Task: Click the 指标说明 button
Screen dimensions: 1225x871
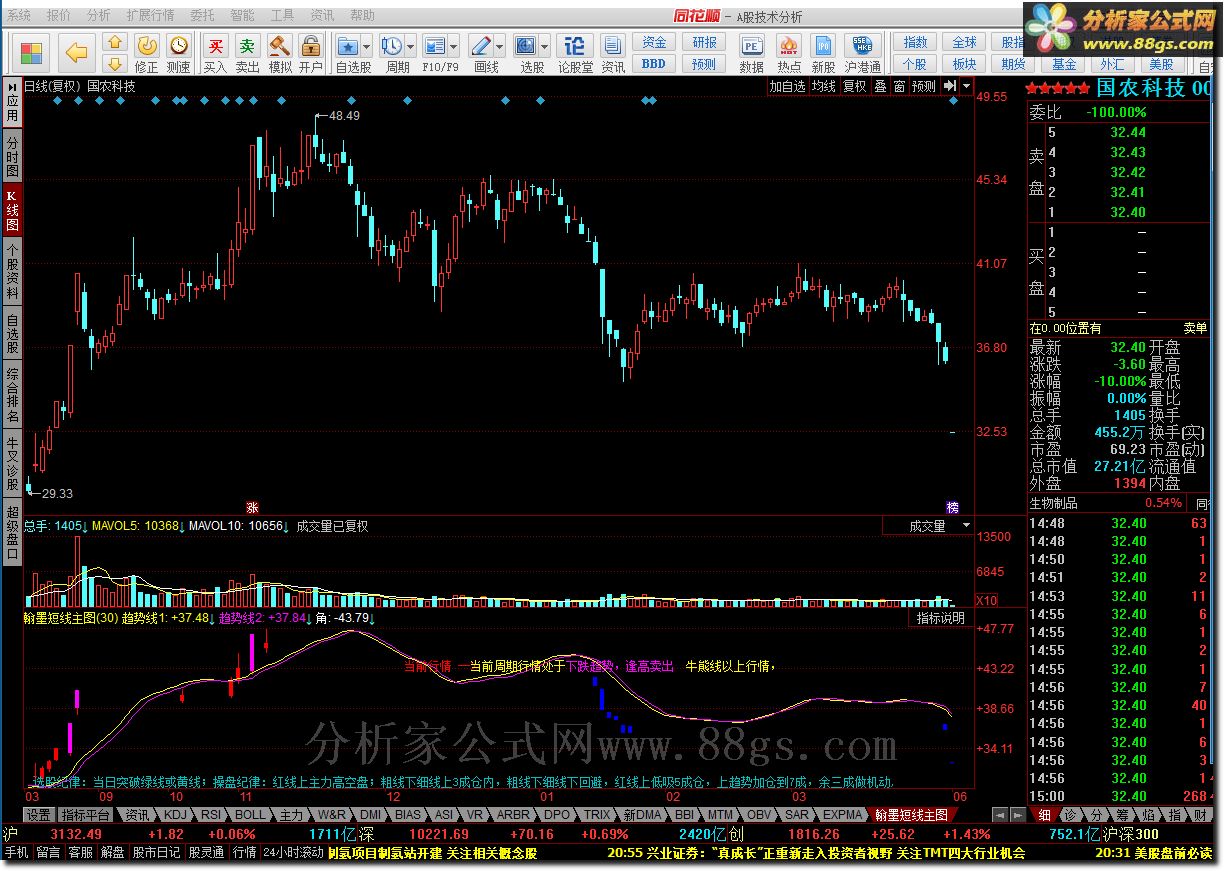Action: 941,618
